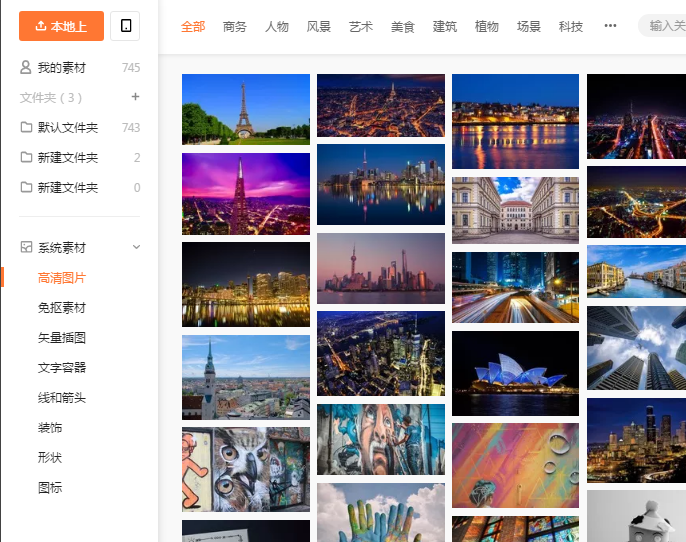Switch to the 场景 category tab
686x542 pixels.
click(529, 27)
